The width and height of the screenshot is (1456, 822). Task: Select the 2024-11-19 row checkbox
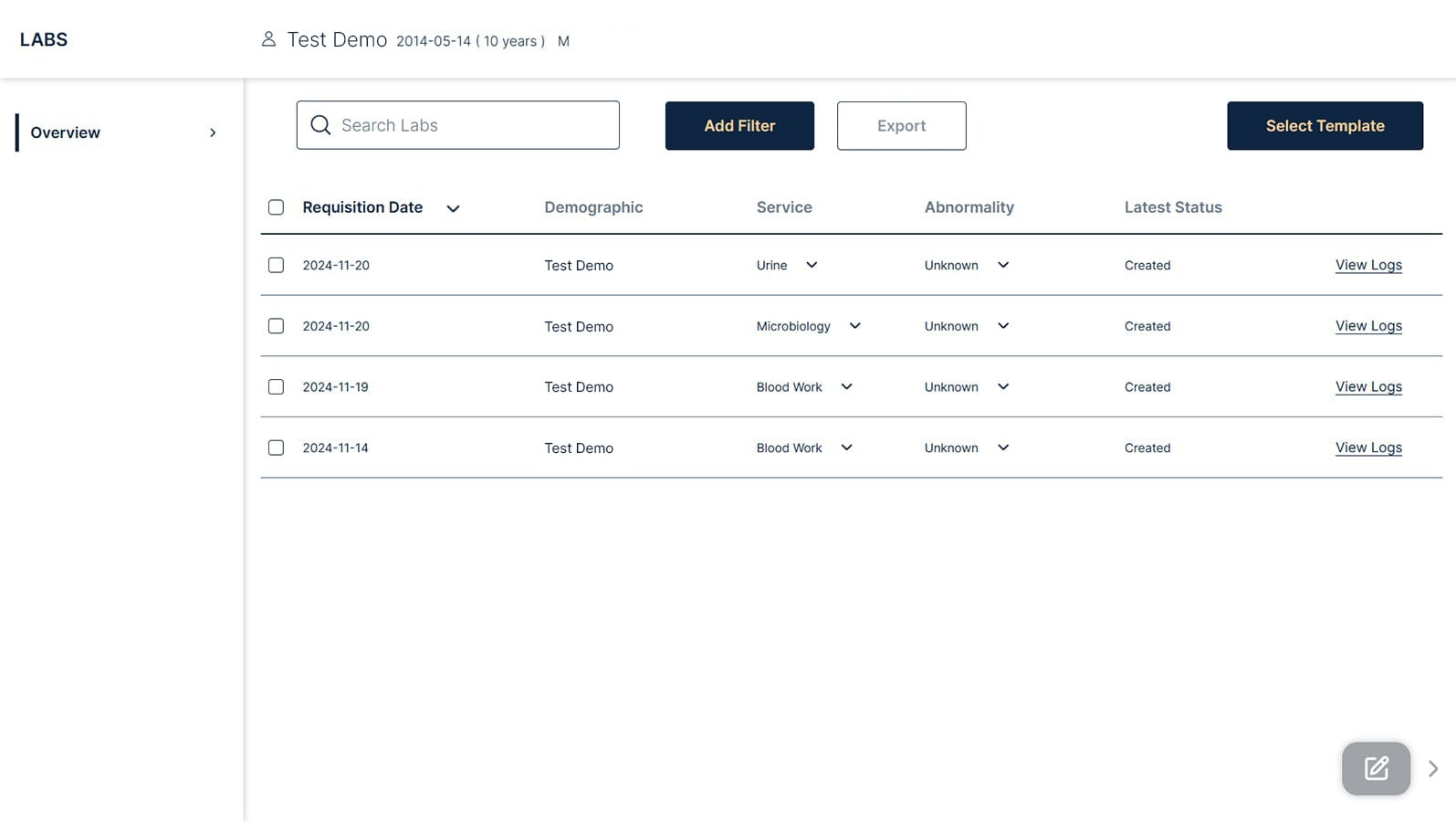276,387
